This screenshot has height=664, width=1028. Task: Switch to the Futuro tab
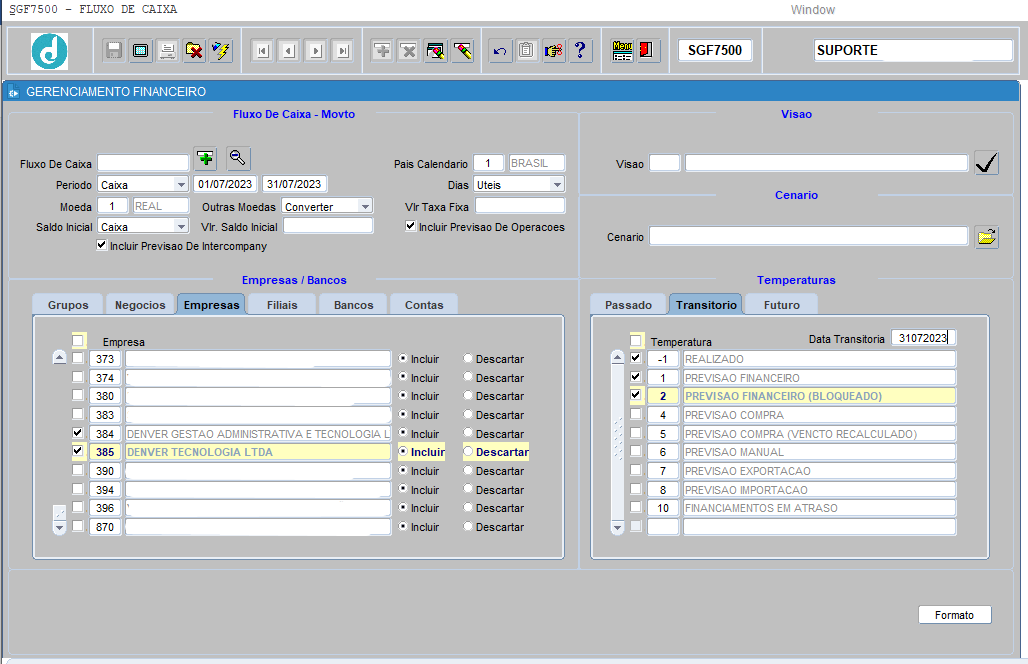[x=781, y=305]
